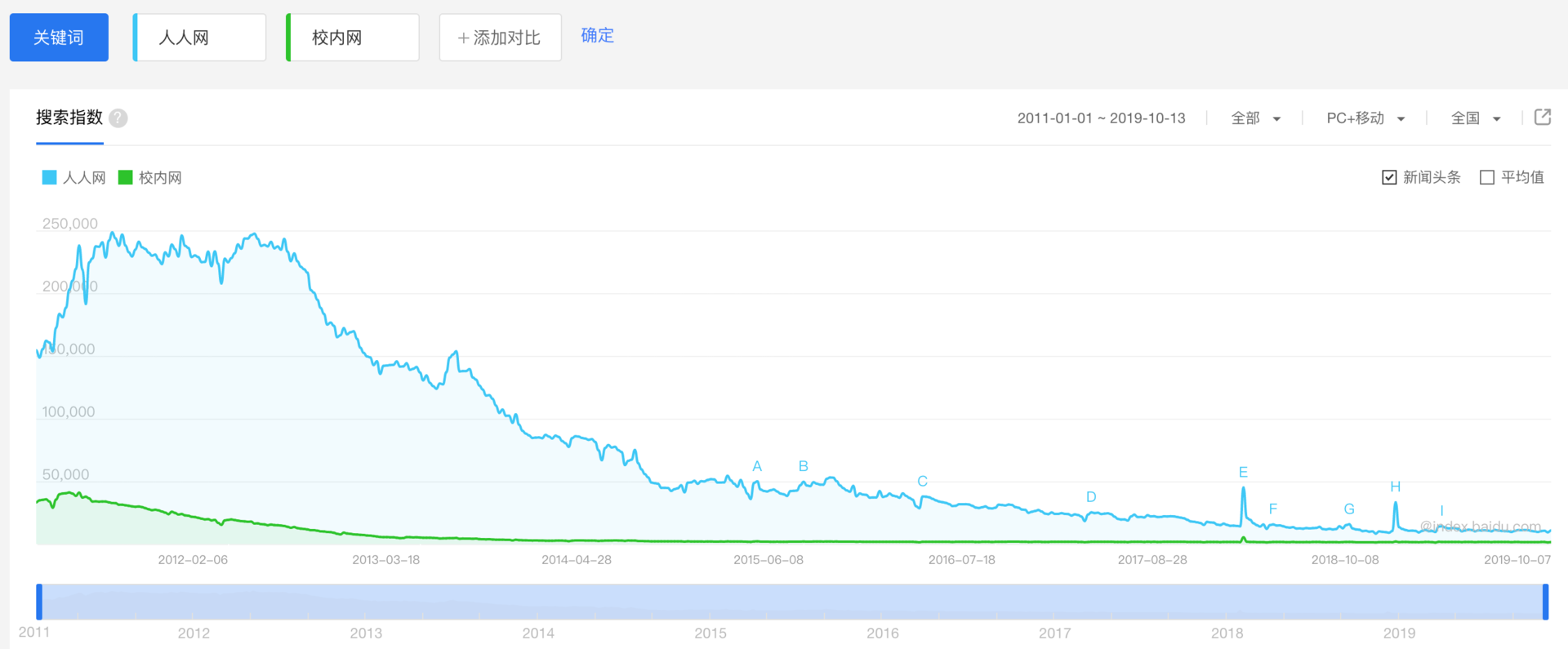Open the 全部 time range dropdown
Screen dimensions: 1568x649
[x=1255, y=118]
